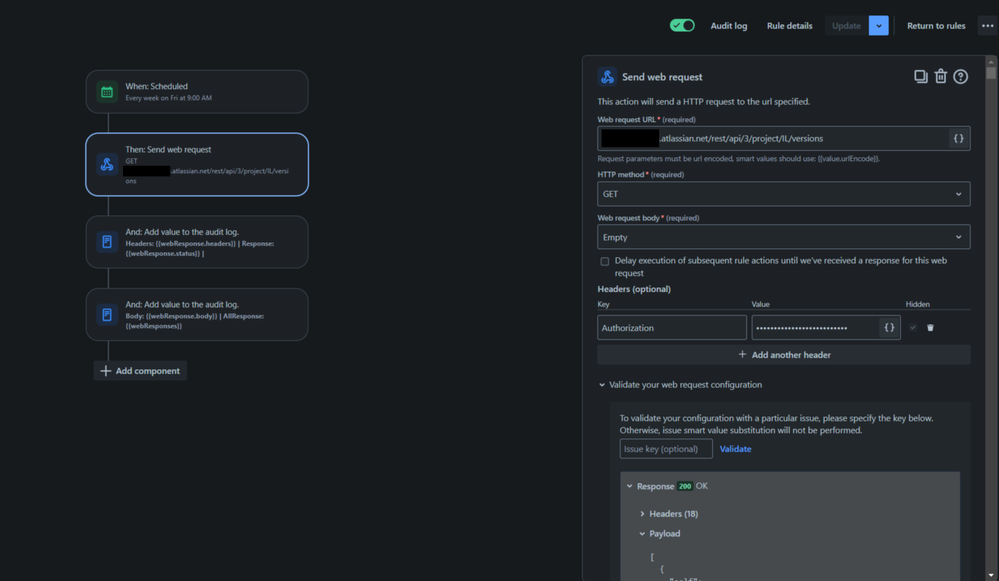Toggle the Hidden checkmark for Authorization header

pos(913,327)
